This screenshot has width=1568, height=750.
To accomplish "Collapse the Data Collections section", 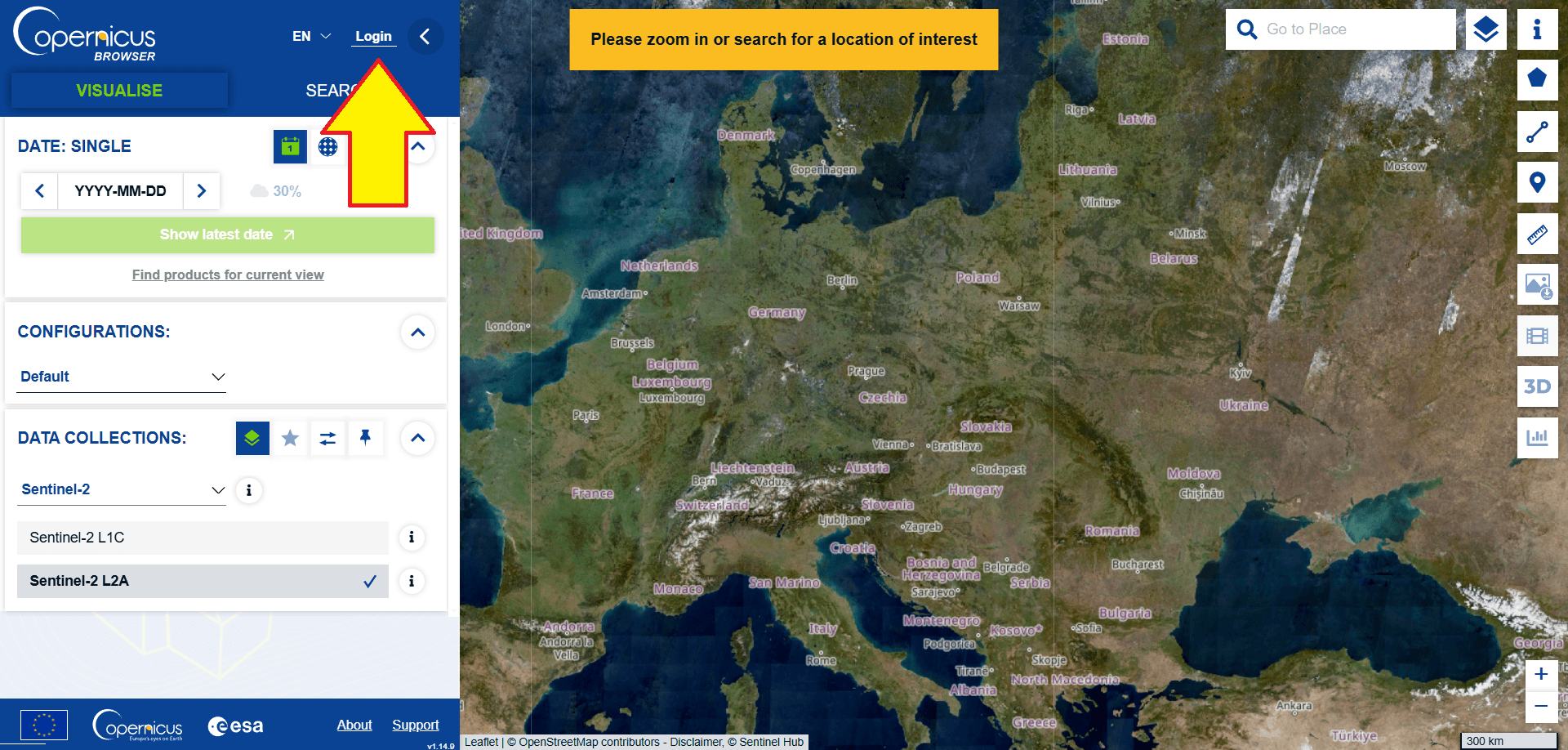I will coord(417,438).
